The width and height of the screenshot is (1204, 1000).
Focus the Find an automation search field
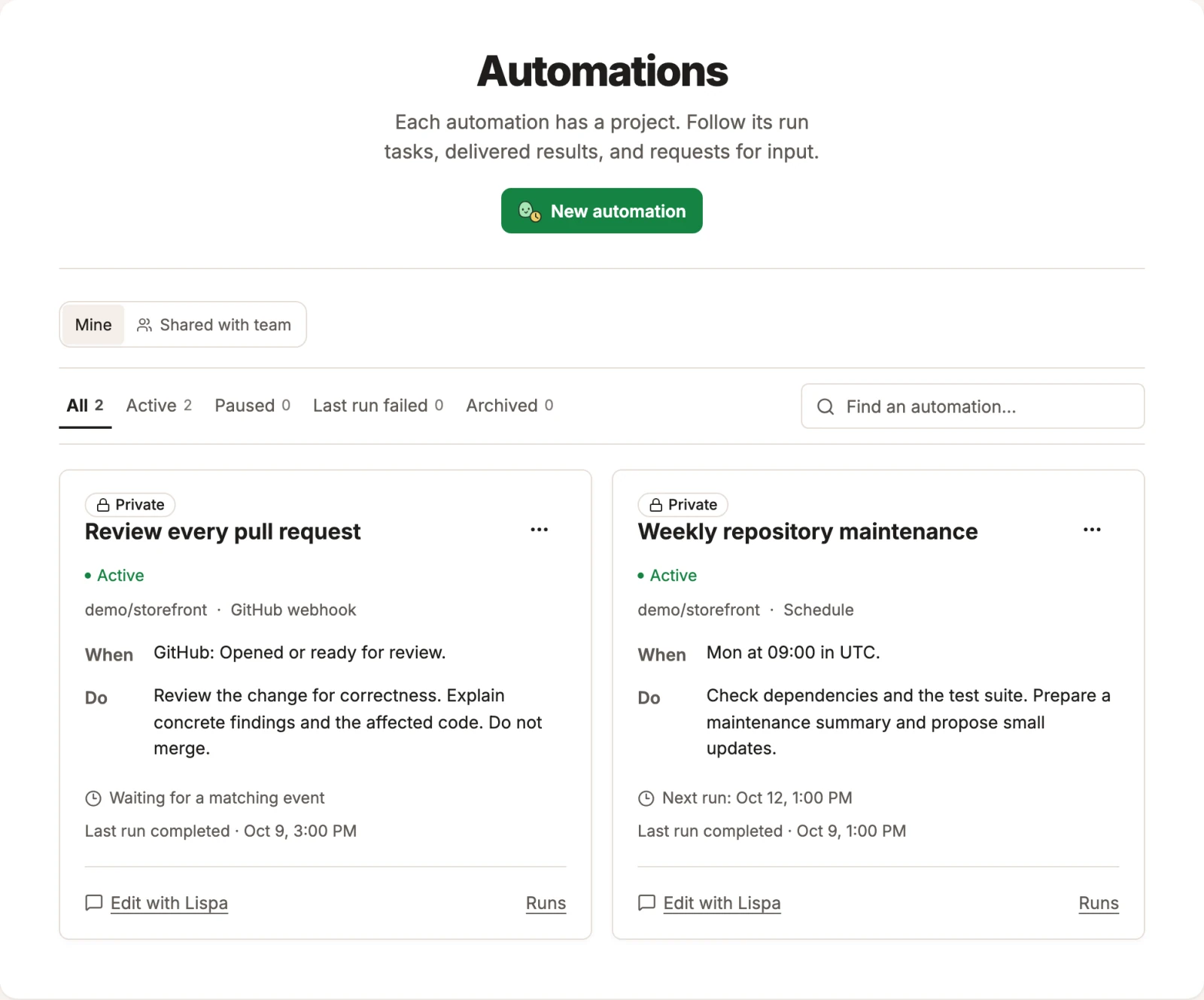tap(972, 406)
